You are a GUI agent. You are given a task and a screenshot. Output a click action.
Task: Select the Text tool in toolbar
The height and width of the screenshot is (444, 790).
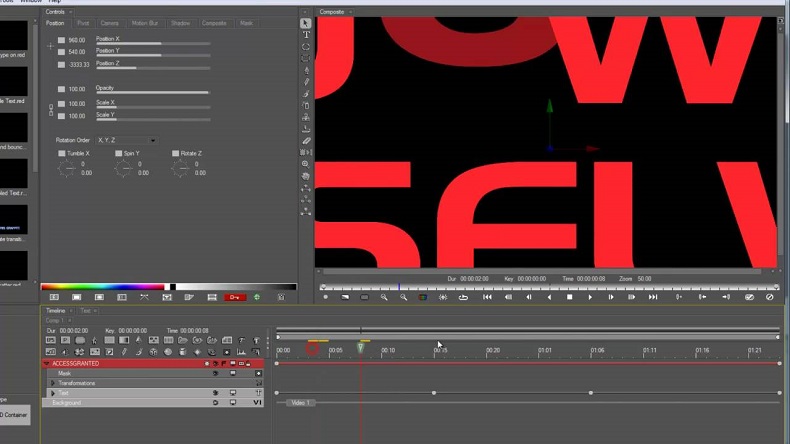coord(306,35)
